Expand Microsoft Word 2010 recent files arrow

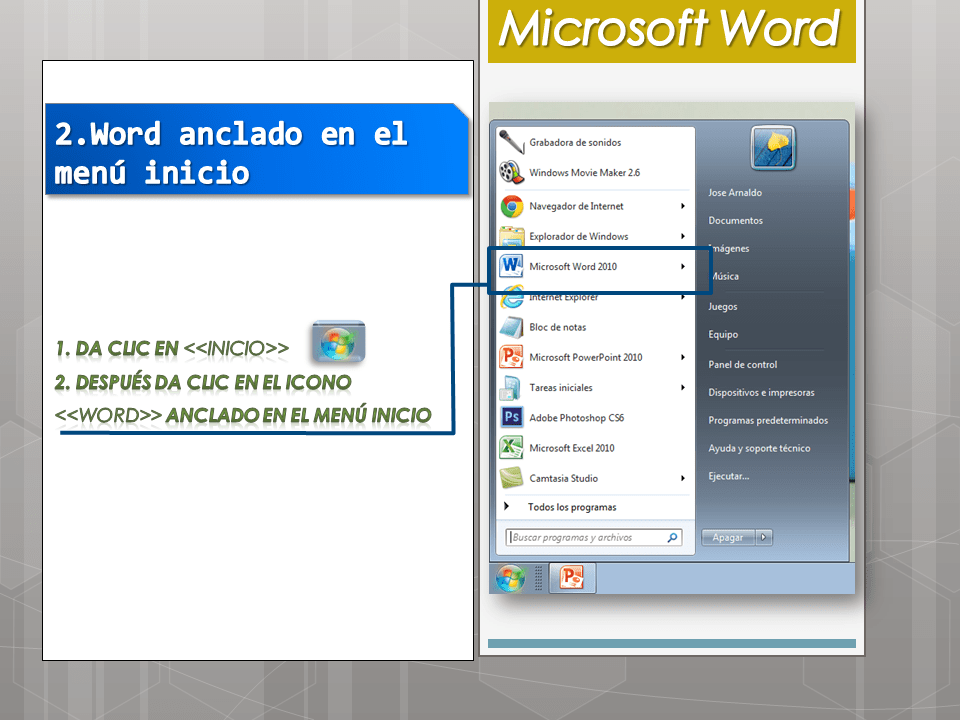click(x=683, y=266)
